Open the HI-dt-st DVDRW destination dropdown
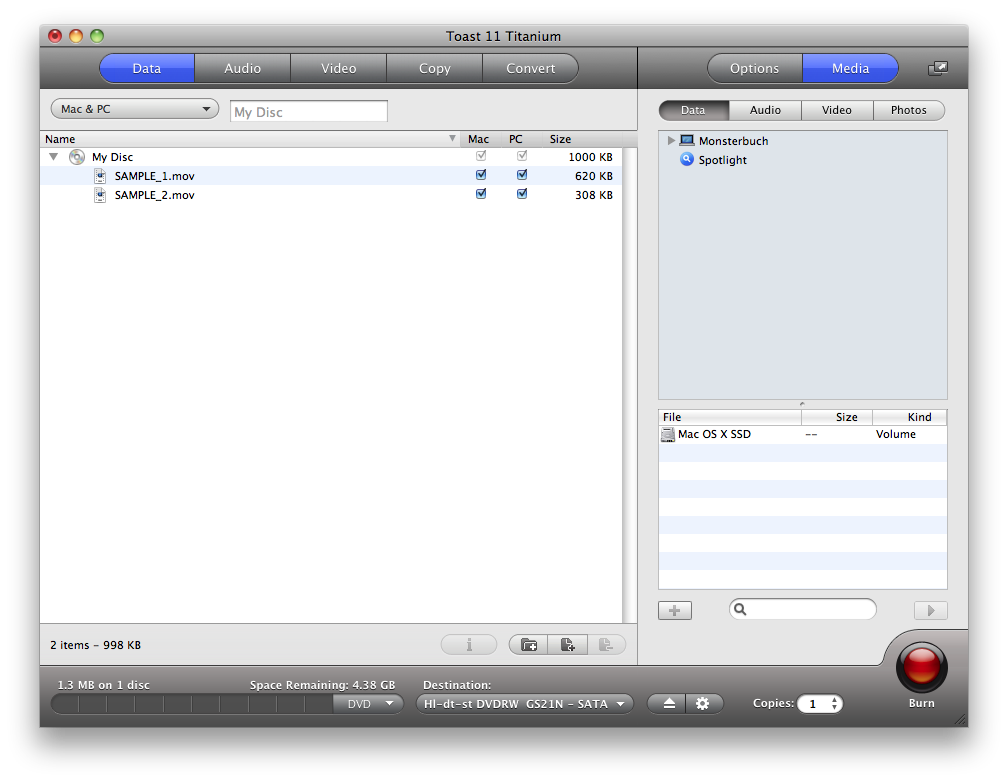The image size is (1008, 782). tap(525, 704)
